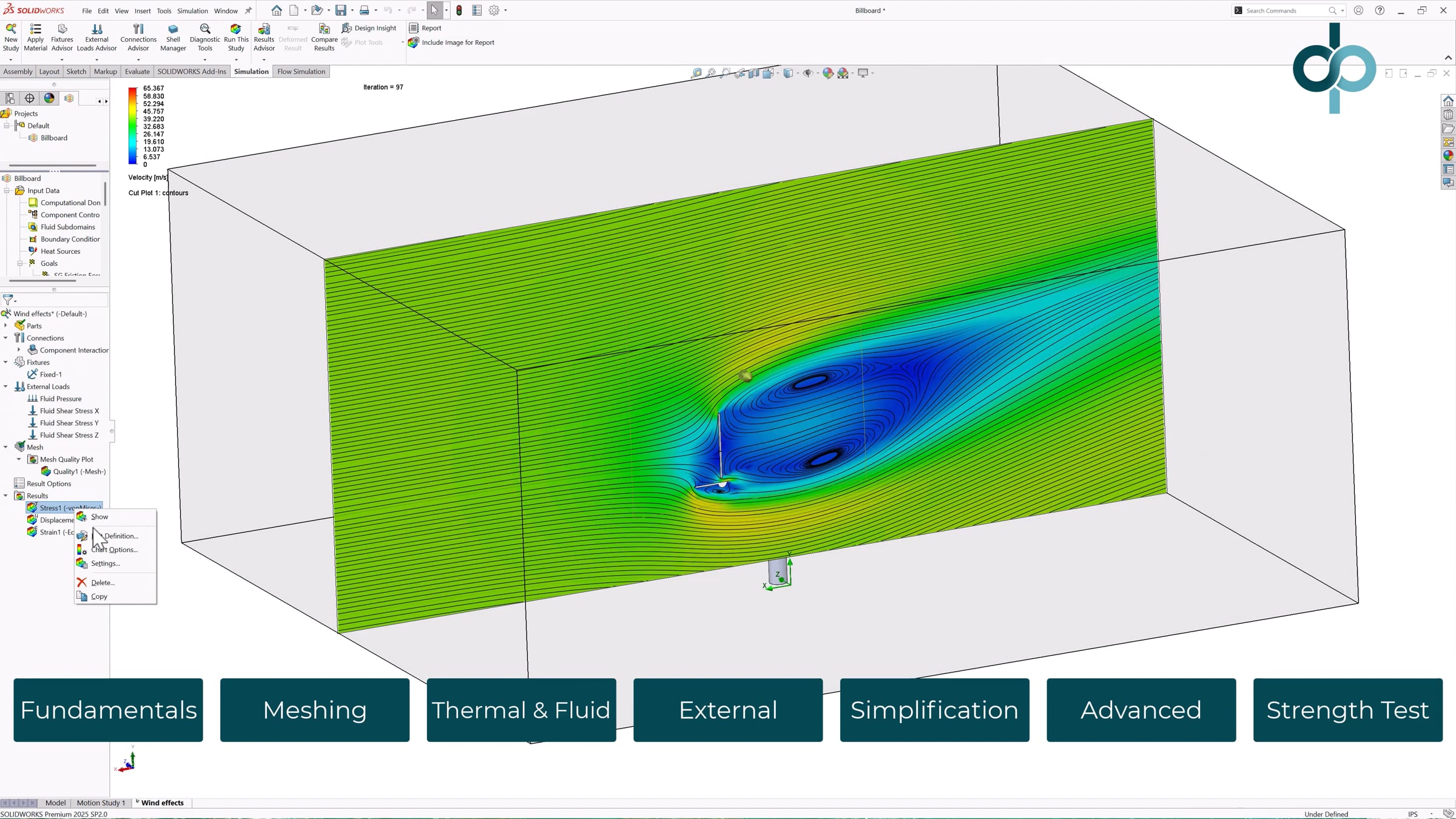
Task: Click the Report button
Action: coord(425,28)
